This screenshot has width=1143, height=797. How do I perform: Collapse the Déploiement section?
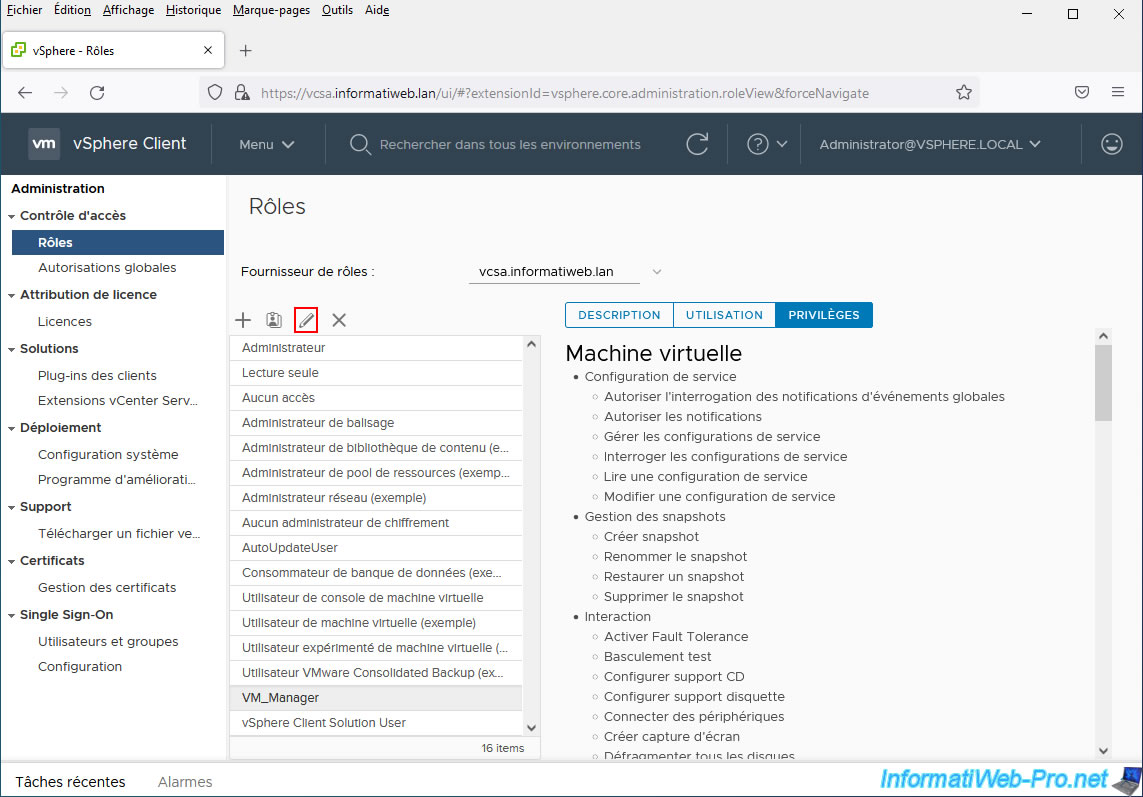pos(12,429)
